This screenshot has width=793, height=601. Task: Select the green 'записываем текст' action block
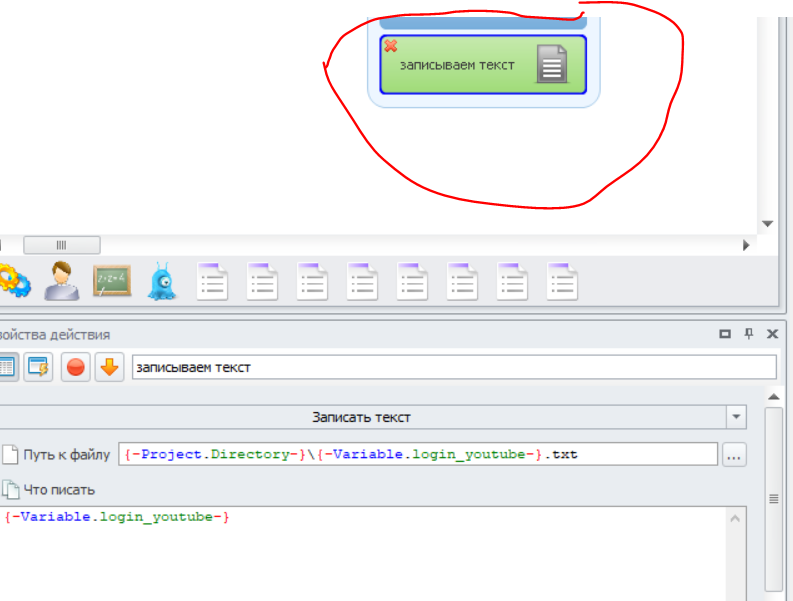pyautogui.click(x=483, y=65)
